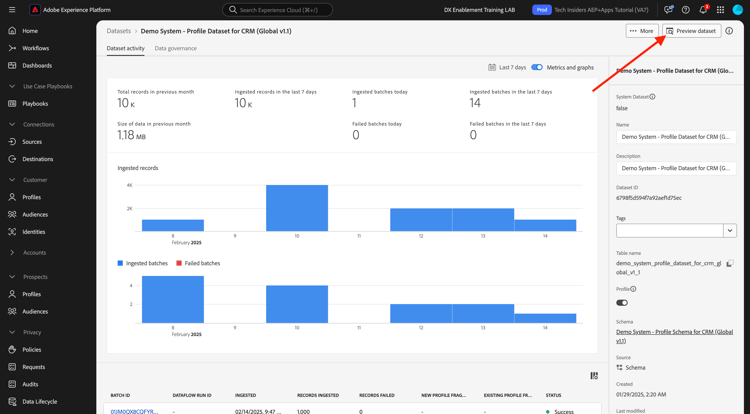
Task: Open the help question mark icon
Action: [x=686, y=10]
